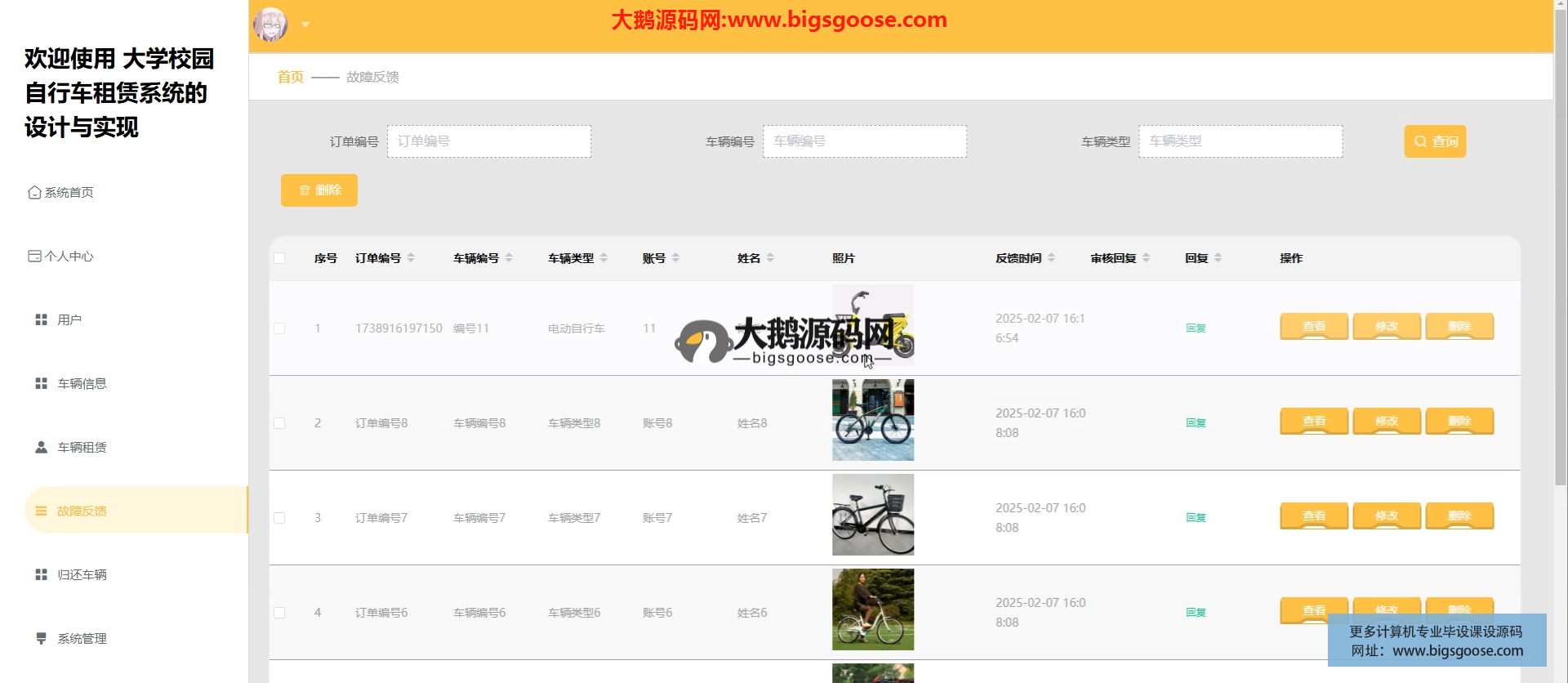This screenshot has width=1568, height=683.
Task: Click the person icon for 车辆租赁
Action: tap(41, 447)
